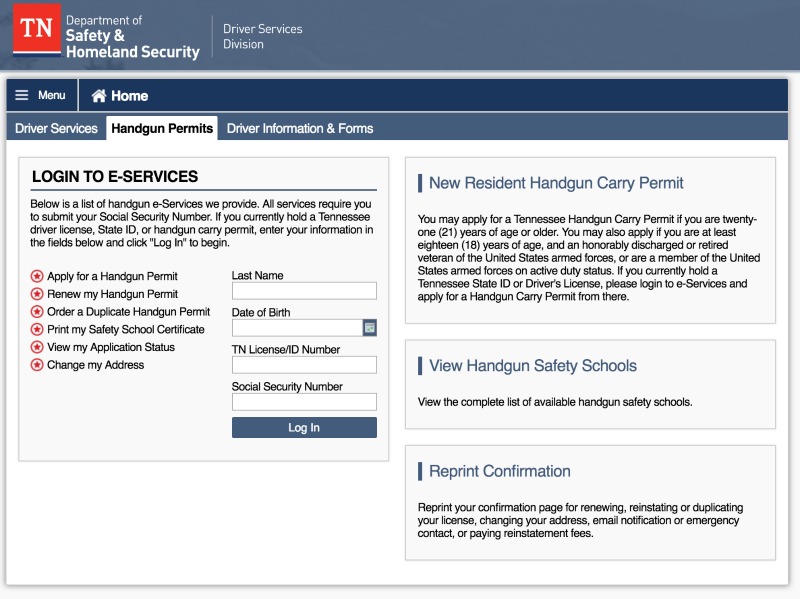Focus the TN License/ID Number field
This screenshot has height=599, width=800.
[x=304, y=365]
